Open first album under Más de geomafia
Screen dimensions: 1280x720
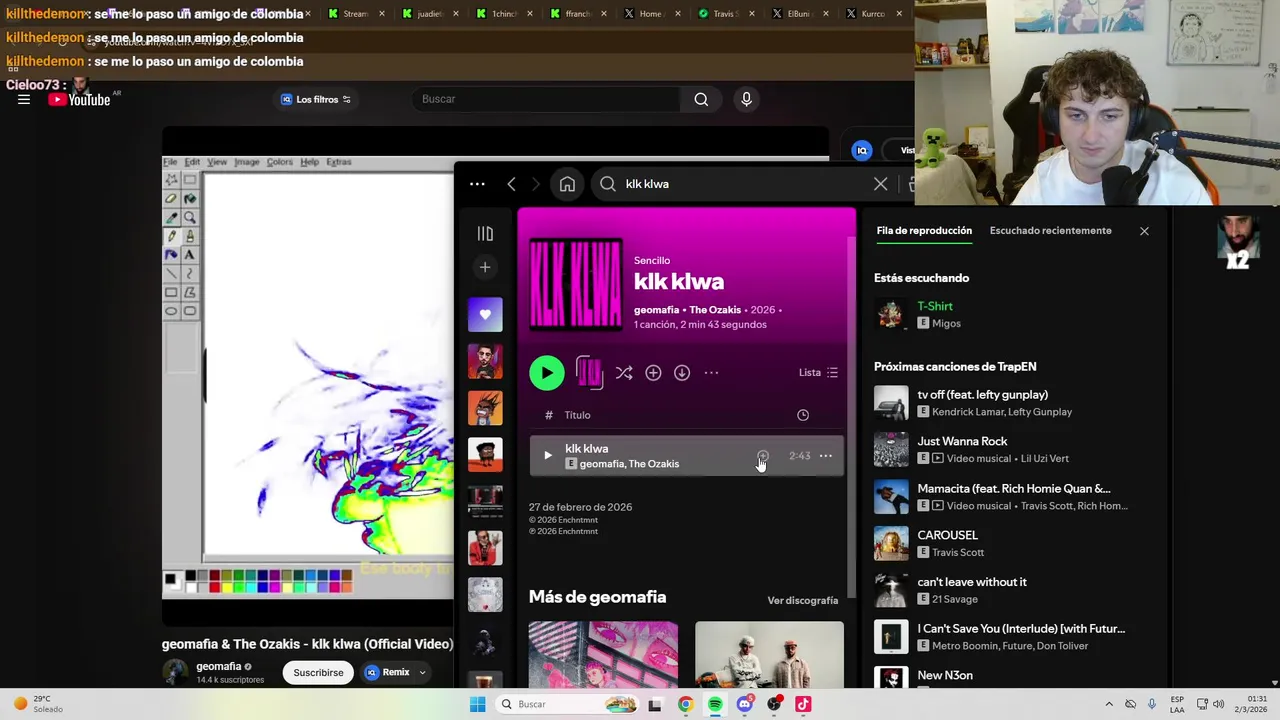tap(603, 654)
